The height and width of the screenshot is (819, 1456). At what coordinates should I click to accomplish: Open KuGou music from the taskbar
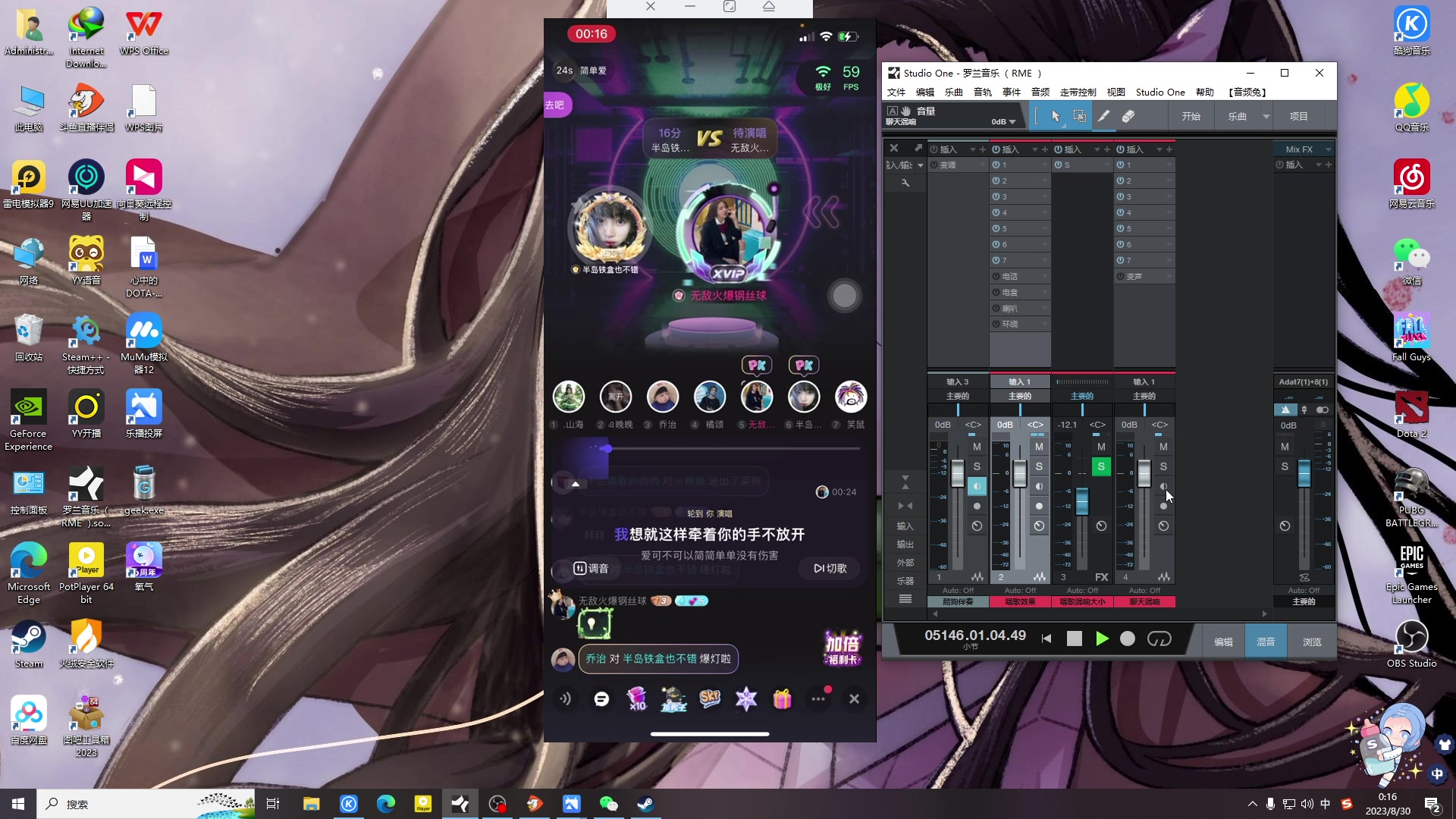tap(349, 804)
